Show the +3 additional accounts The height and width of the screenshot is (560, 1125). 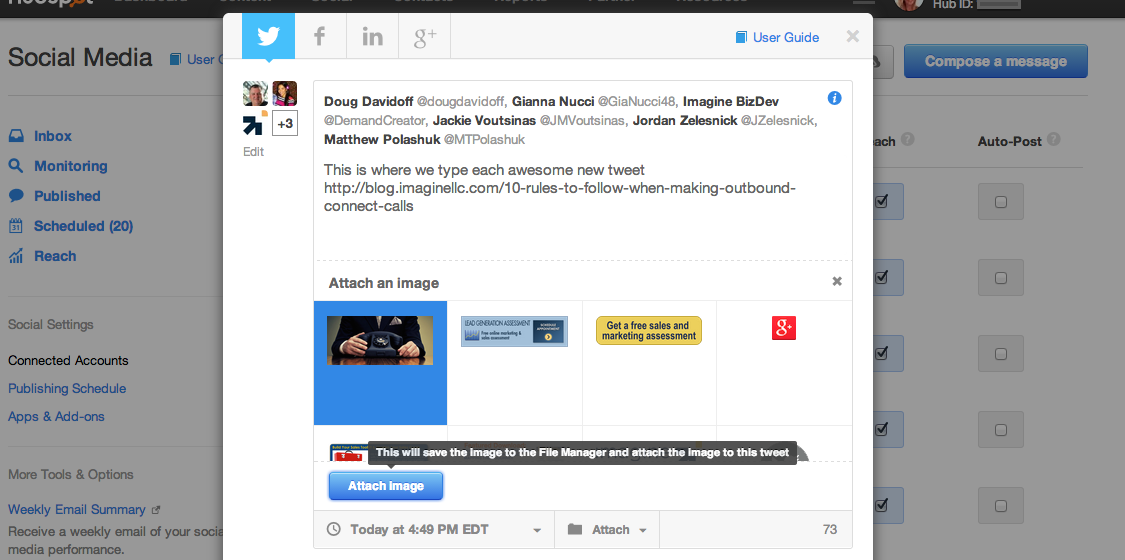pos(285,123)
